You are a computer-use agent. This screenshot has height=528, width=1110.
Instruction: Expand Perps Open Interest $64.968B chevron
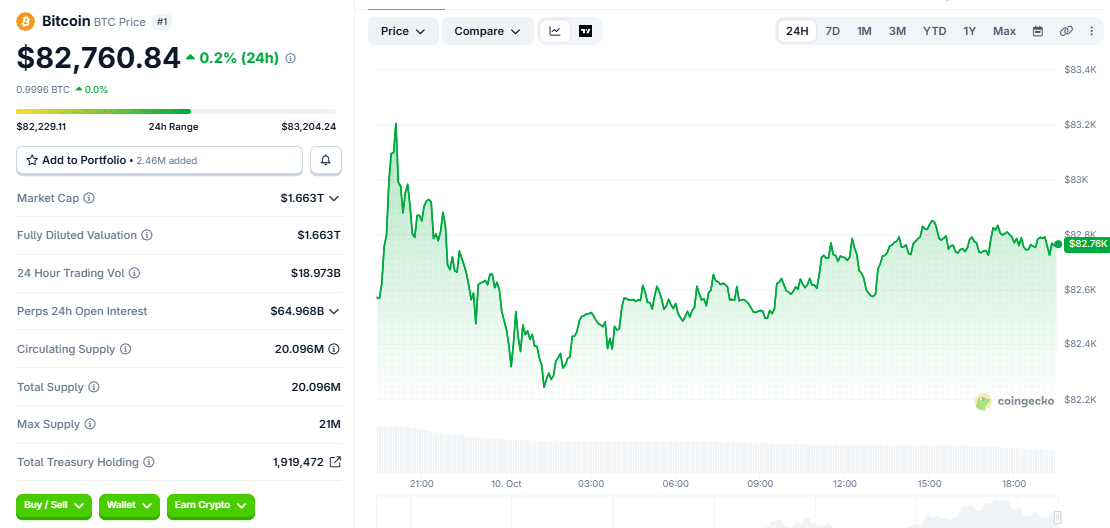point(334,311)
